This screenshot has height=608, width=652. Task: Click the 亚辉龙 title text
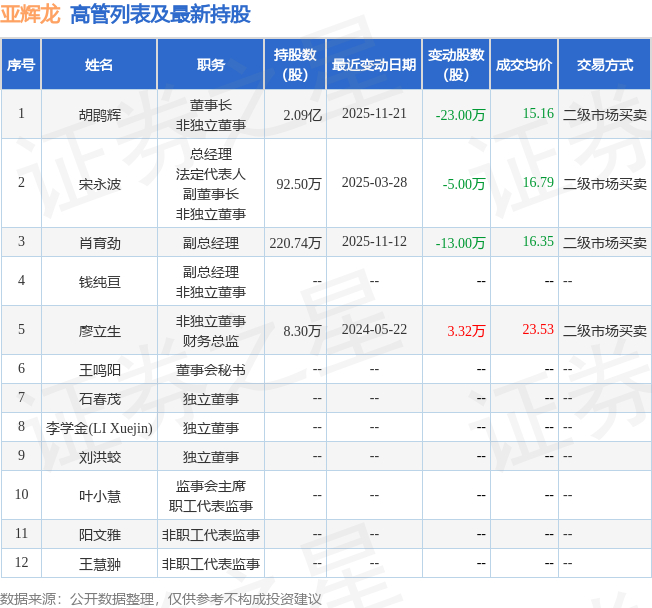pyautogui.click(x=30, y=14)
